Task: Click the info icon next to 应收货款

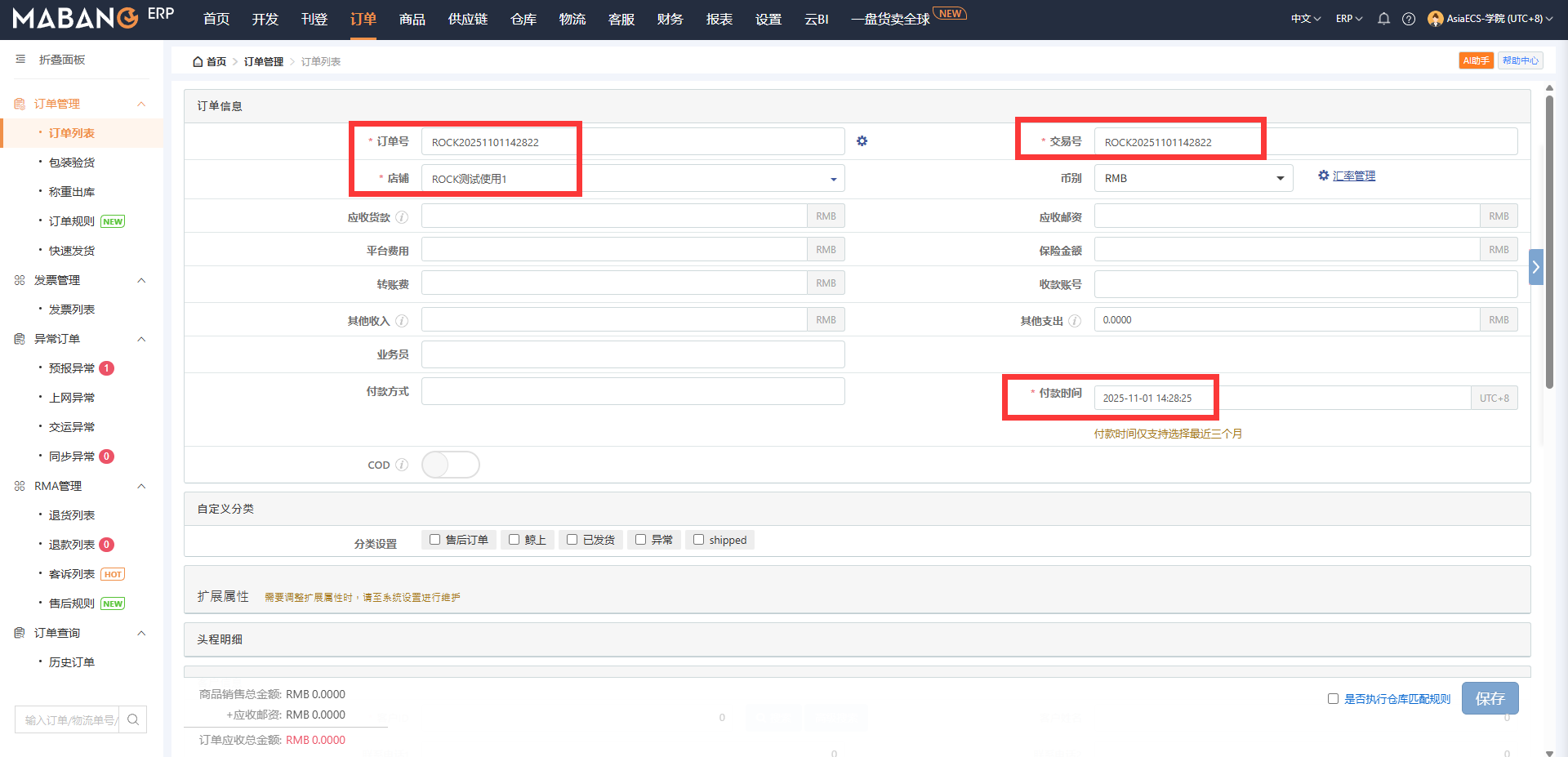Action: point(402,217)
